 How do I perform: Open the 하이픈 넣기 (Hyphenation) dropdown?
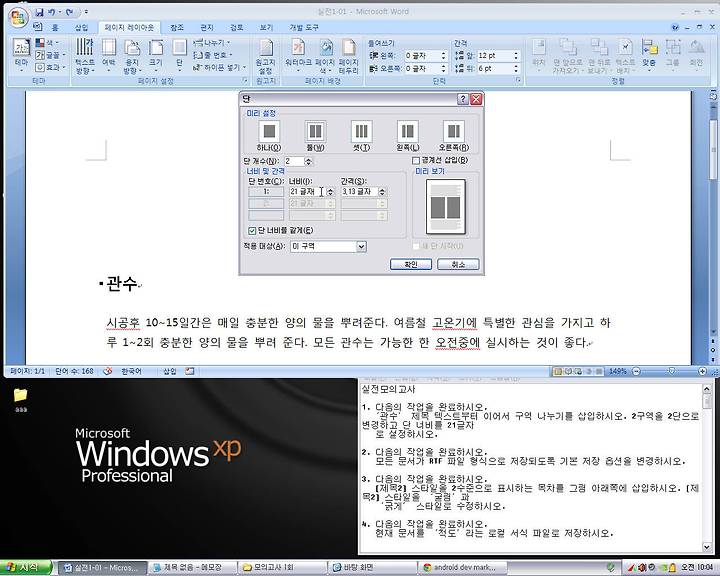pos(220,68)
